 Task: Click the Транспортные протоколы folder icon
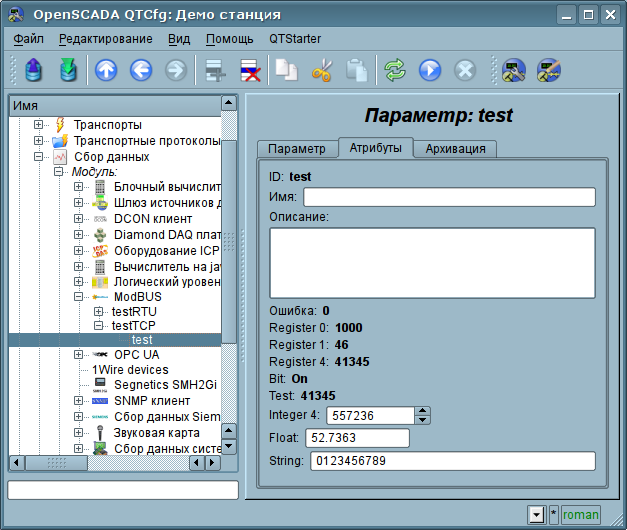(60, 141)
